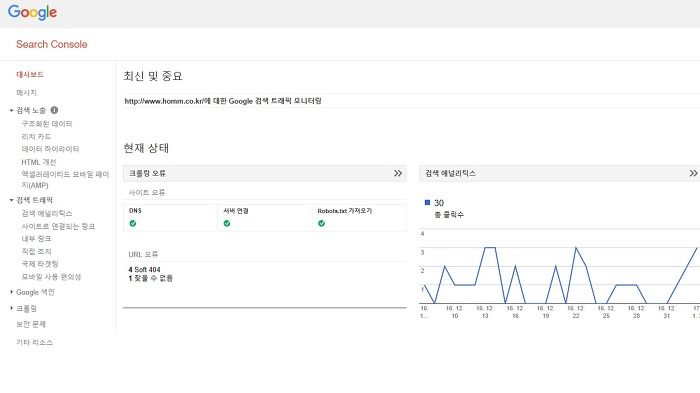Open 리치 카드 in sidebar
700x393 pixels.
coord(36,136)
